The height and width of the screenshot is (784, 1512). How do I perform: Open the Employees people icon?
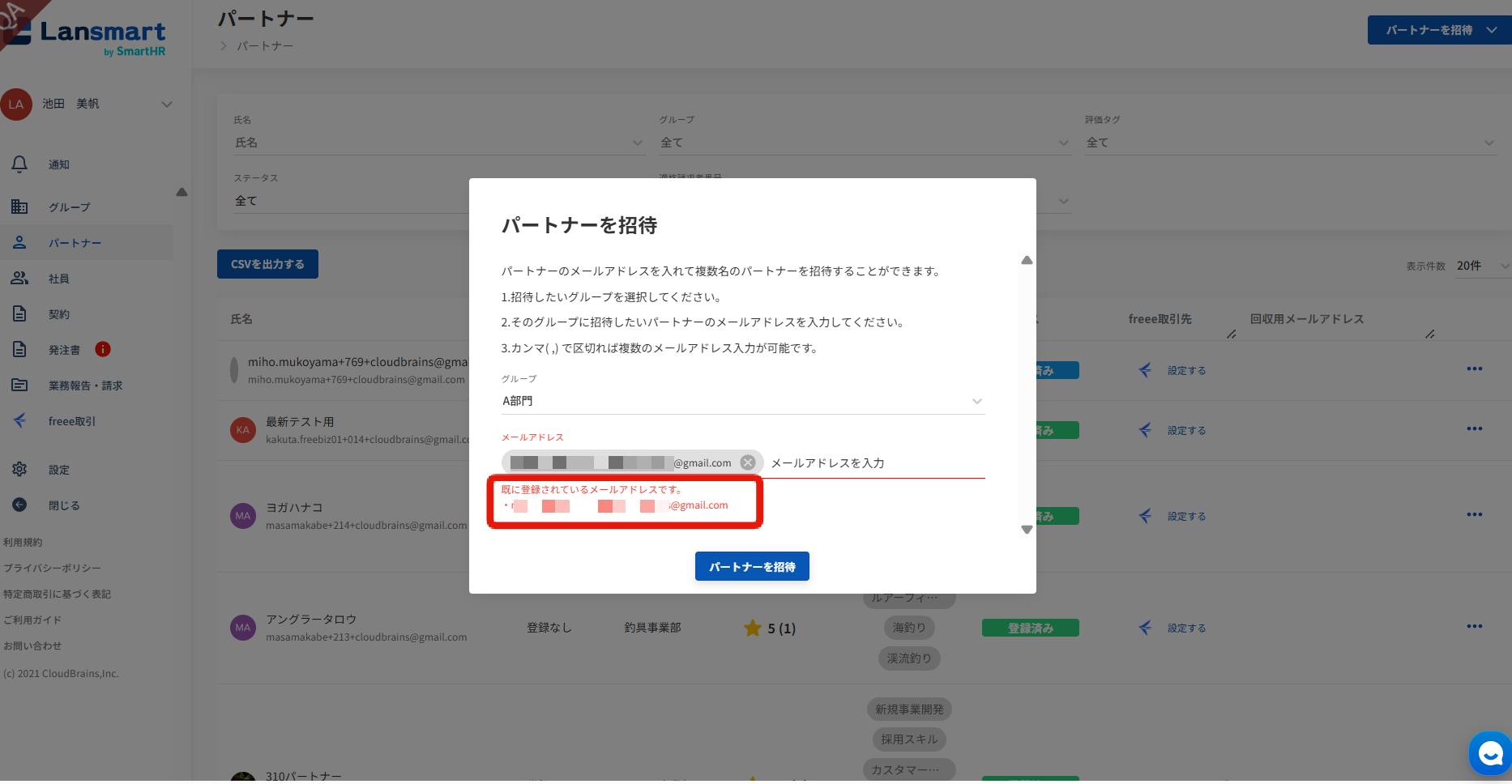[x=19, y=278]
